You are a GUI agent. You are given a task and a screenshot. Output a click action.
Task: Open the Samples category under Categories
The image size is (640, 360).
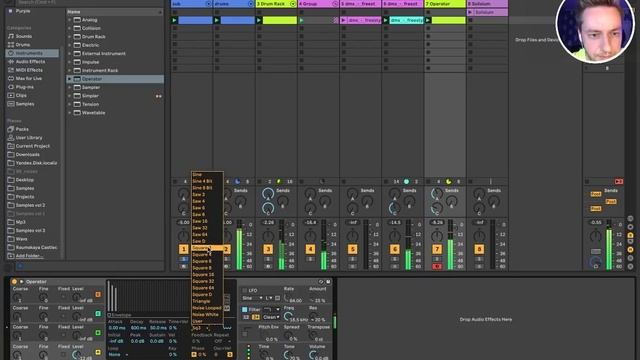(25, 104)
